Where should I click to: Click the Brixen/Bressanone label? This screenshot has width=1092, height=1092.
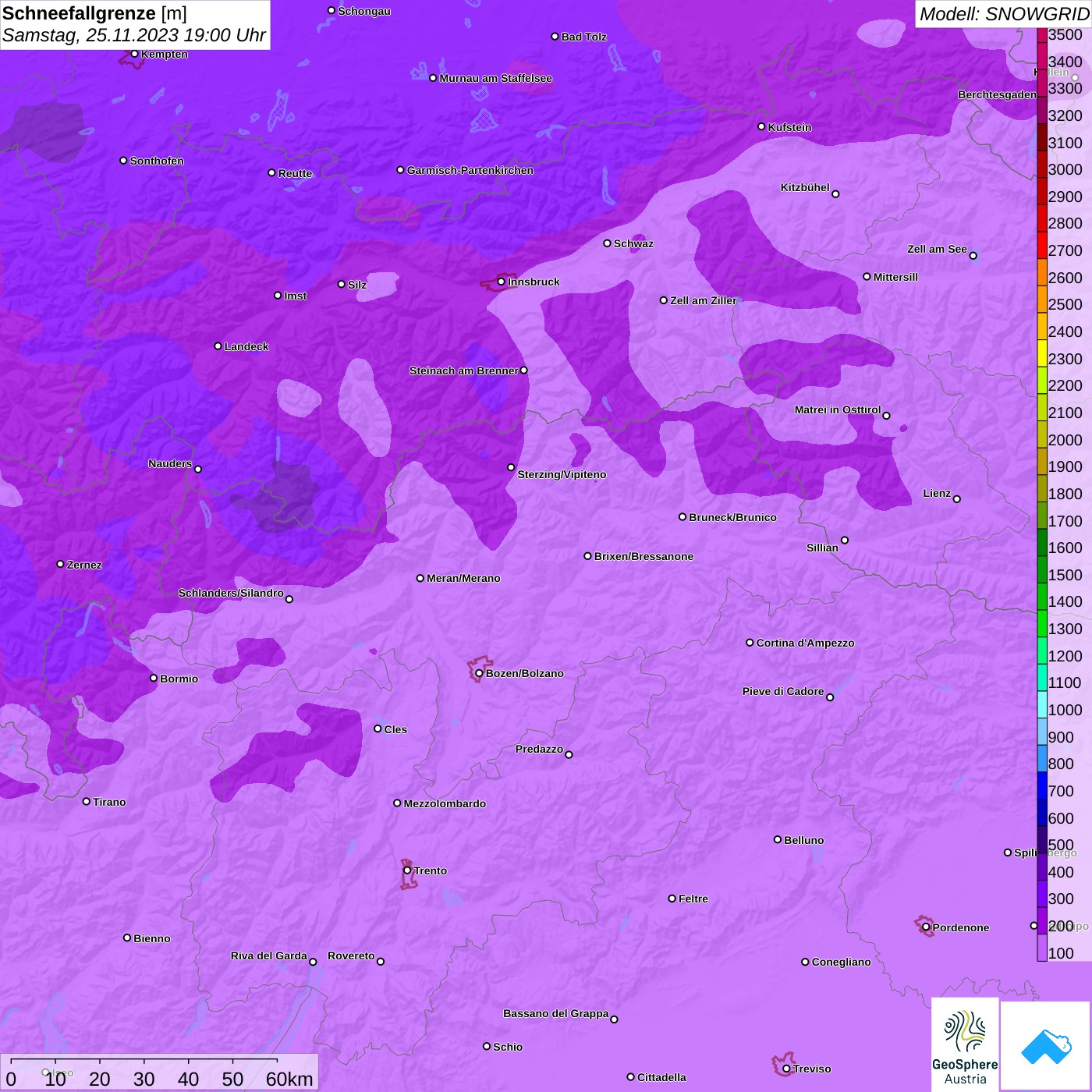point(644,556)
